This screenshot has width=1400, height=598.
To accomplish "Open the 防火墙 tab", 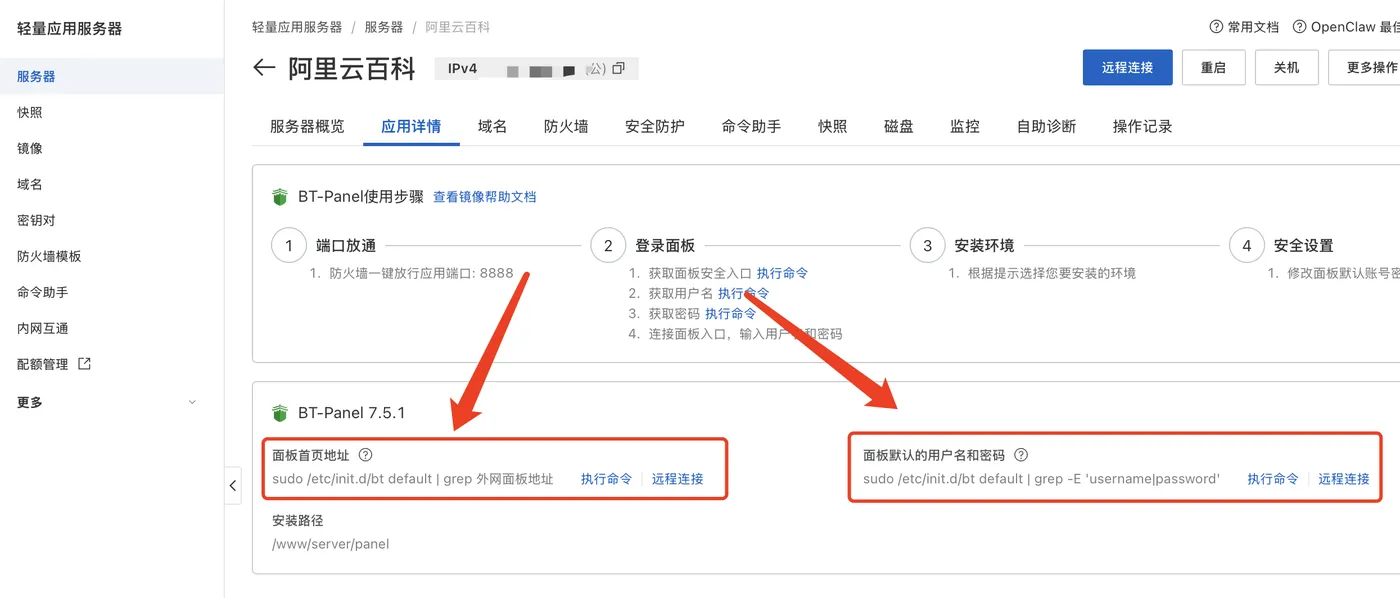I will coord(566,127).
